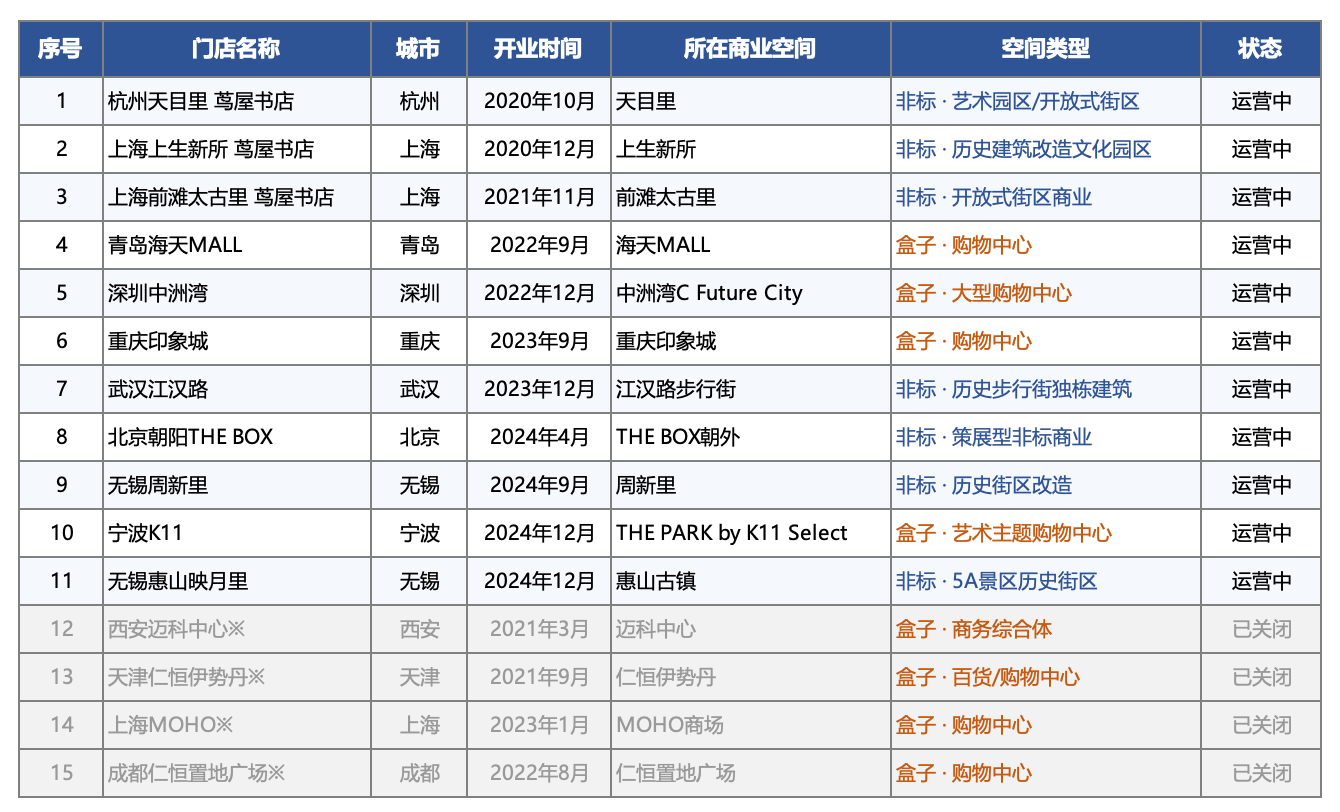Select the 状态 header cell
Screen dimensions: 1340x812
(1260, 49)
